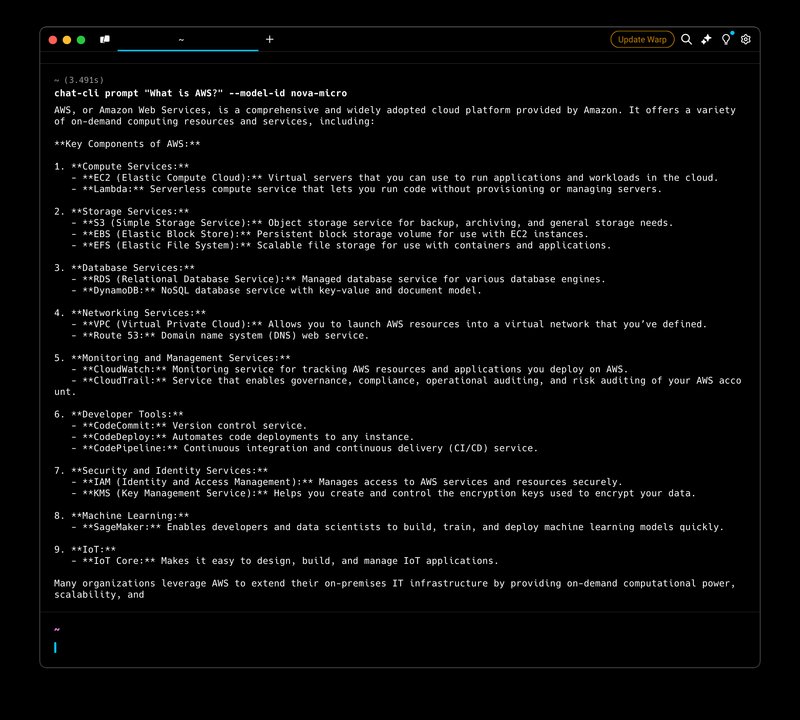Screen dimensions: 800x720
Task: Click the notification dot on the lightbulb
Action: coord(732,33)
